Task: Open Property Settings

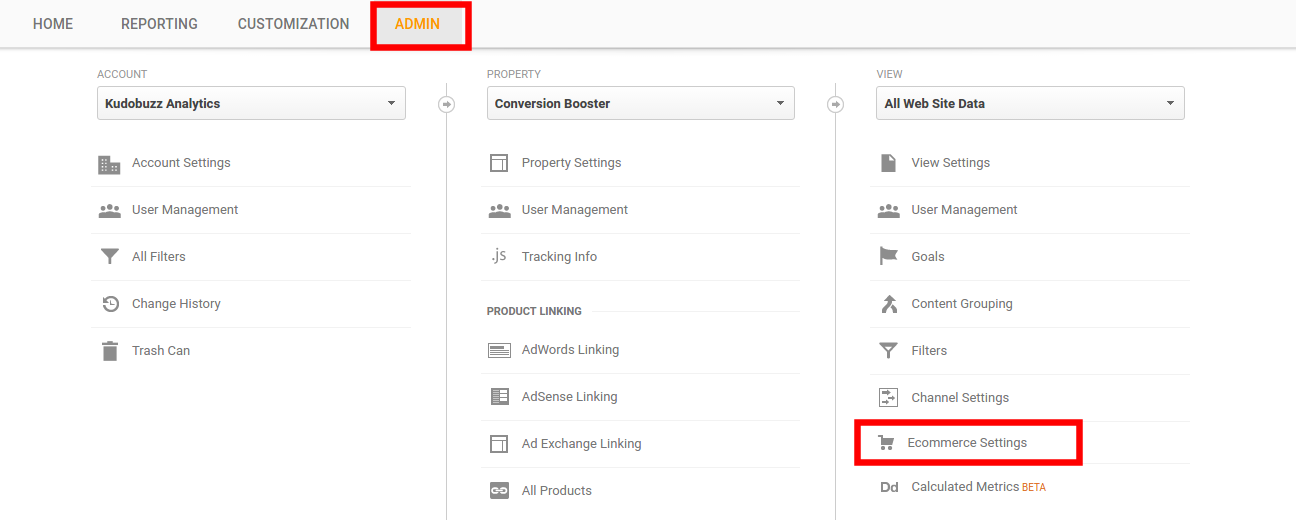Action: tap(571, 163)
